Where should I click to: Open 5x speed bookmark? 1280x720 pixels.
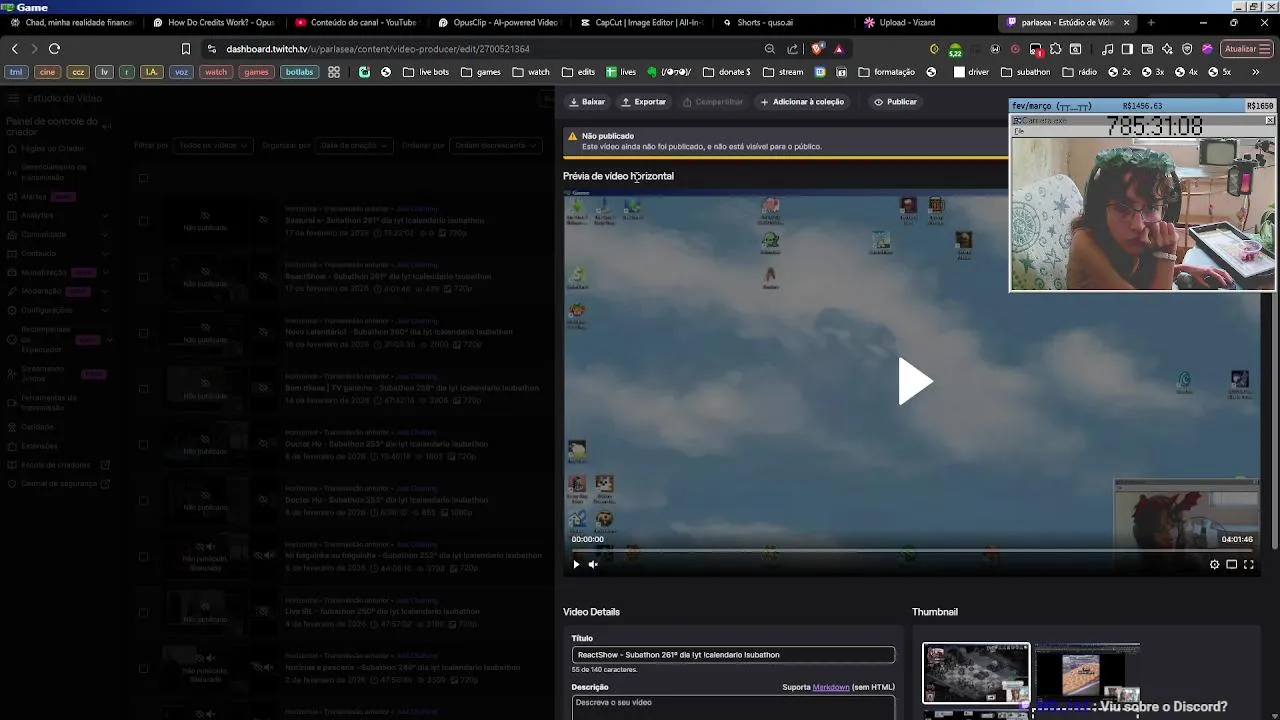point(1220,72)
